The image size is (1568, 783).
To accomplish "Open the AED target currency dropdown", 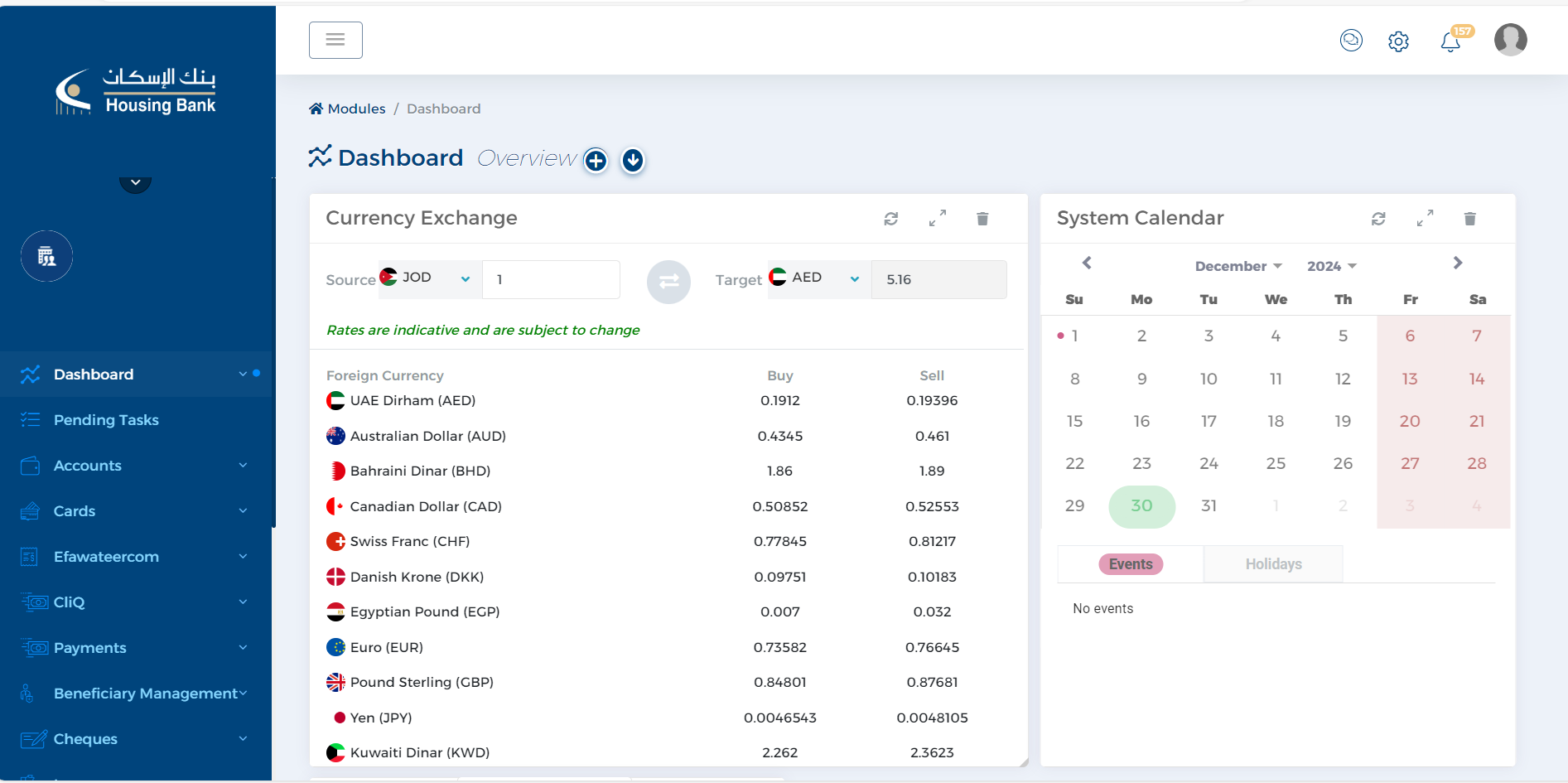I will (819, 279).
